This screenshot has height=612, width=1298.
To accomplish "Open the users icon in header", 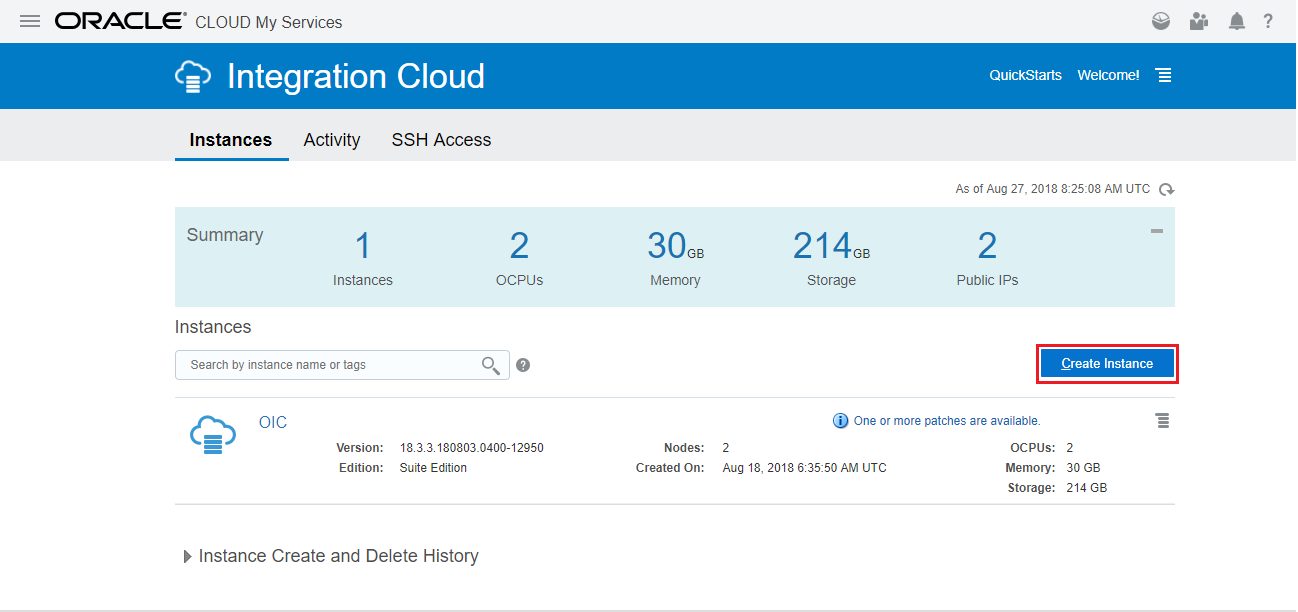I will (1198, 21).
